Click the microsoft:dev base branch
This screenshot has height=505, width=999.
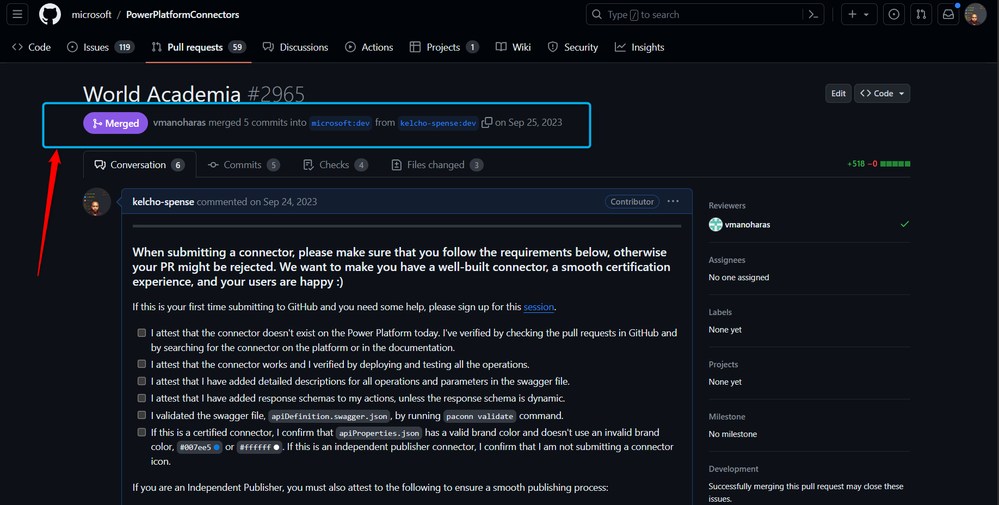coord(341,123)
